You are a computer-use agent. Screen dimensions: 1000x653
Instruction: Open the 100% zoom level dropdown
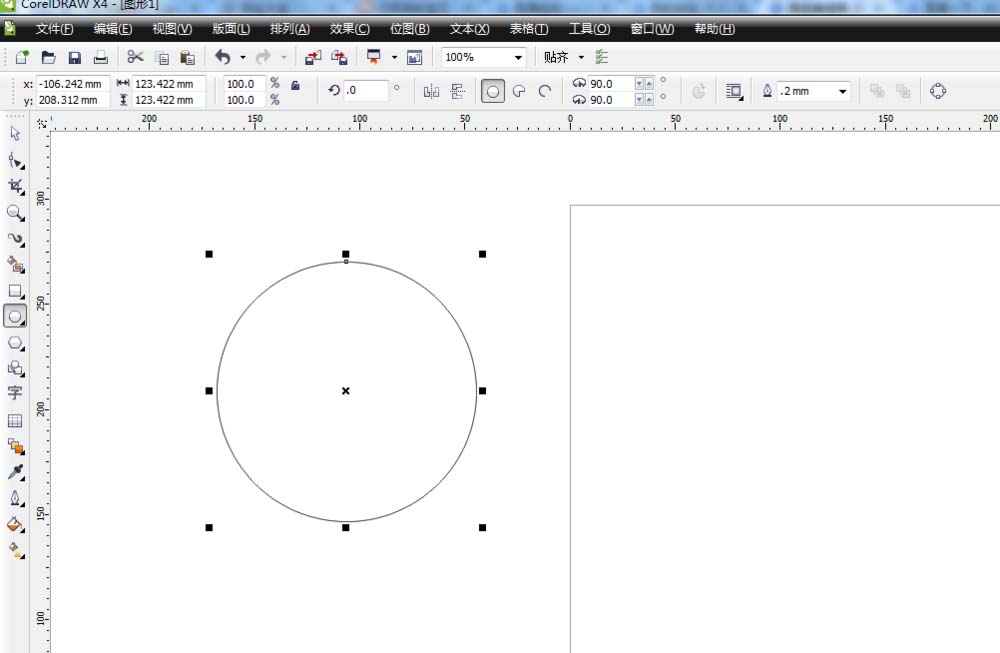pyautogui.click(x=518, y=57)
